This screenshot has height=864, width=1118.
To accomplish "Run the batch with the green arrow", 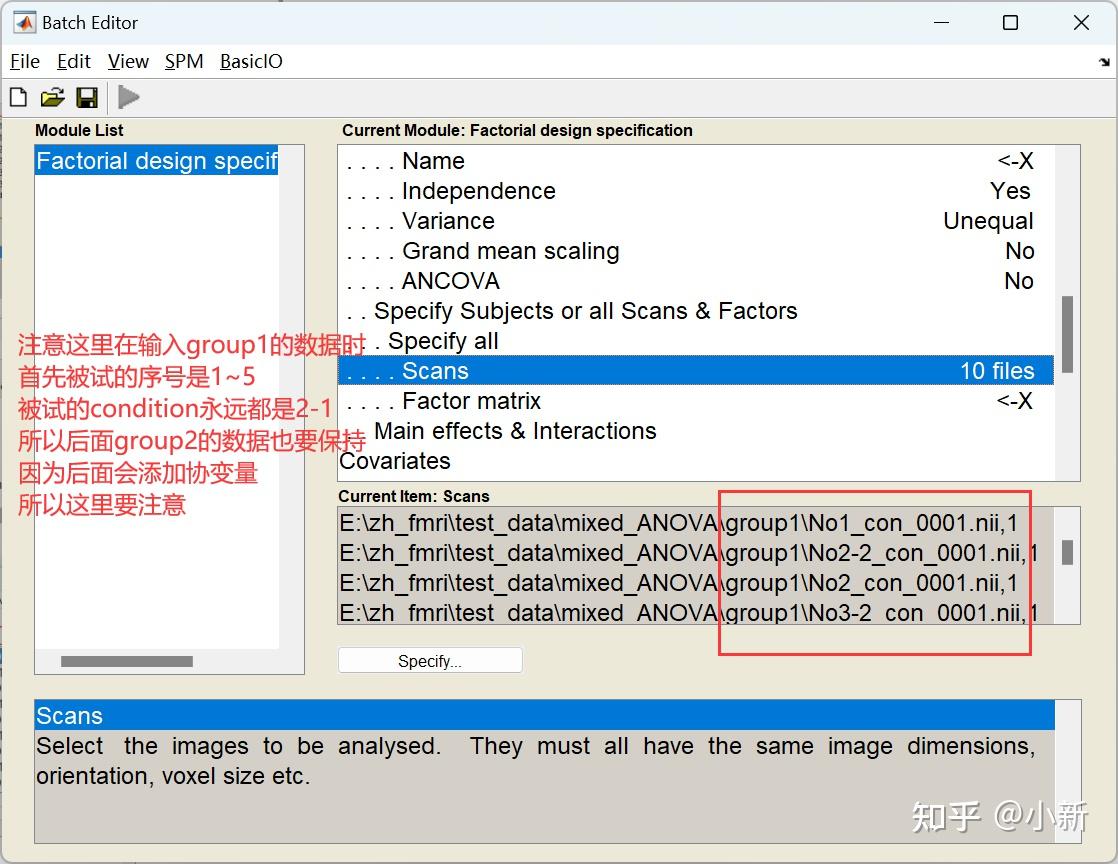I will point(128,96).
